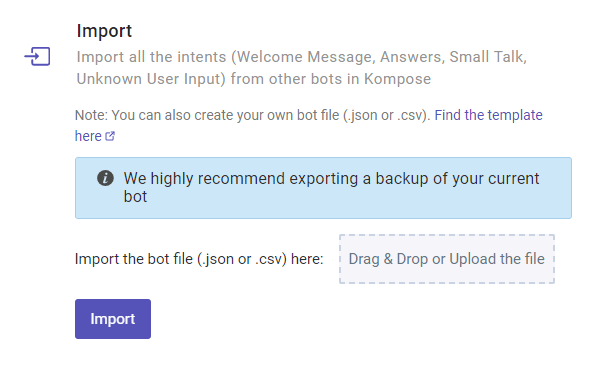
Task: Click the "Import all the intents" description line
Action: point(302,57)
